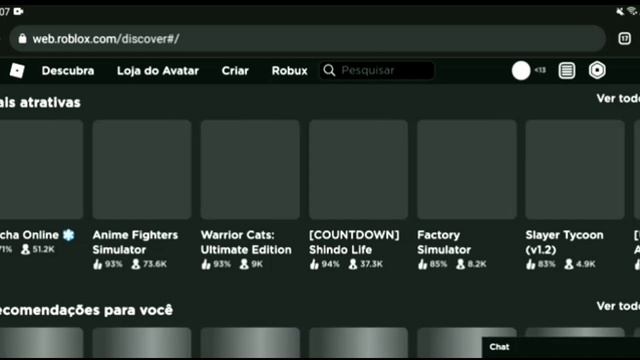Click the Wi-Fi status icon
This screenshot has height=360, width=640.
pyautogui.click(x=632, y=11)
